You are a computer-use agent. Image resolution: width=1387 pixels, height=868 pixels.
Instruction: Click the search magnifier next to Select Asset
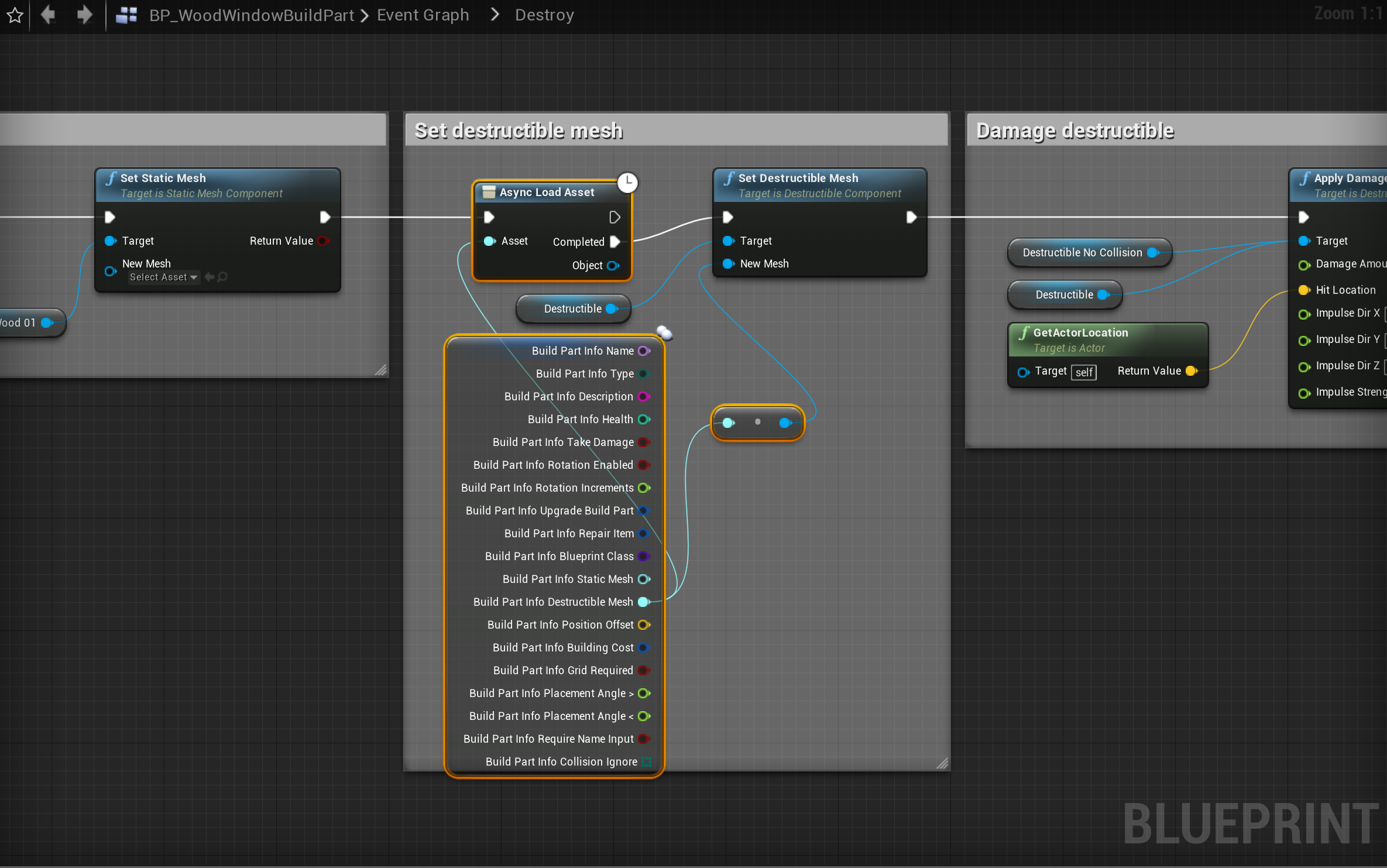(223, 277)
